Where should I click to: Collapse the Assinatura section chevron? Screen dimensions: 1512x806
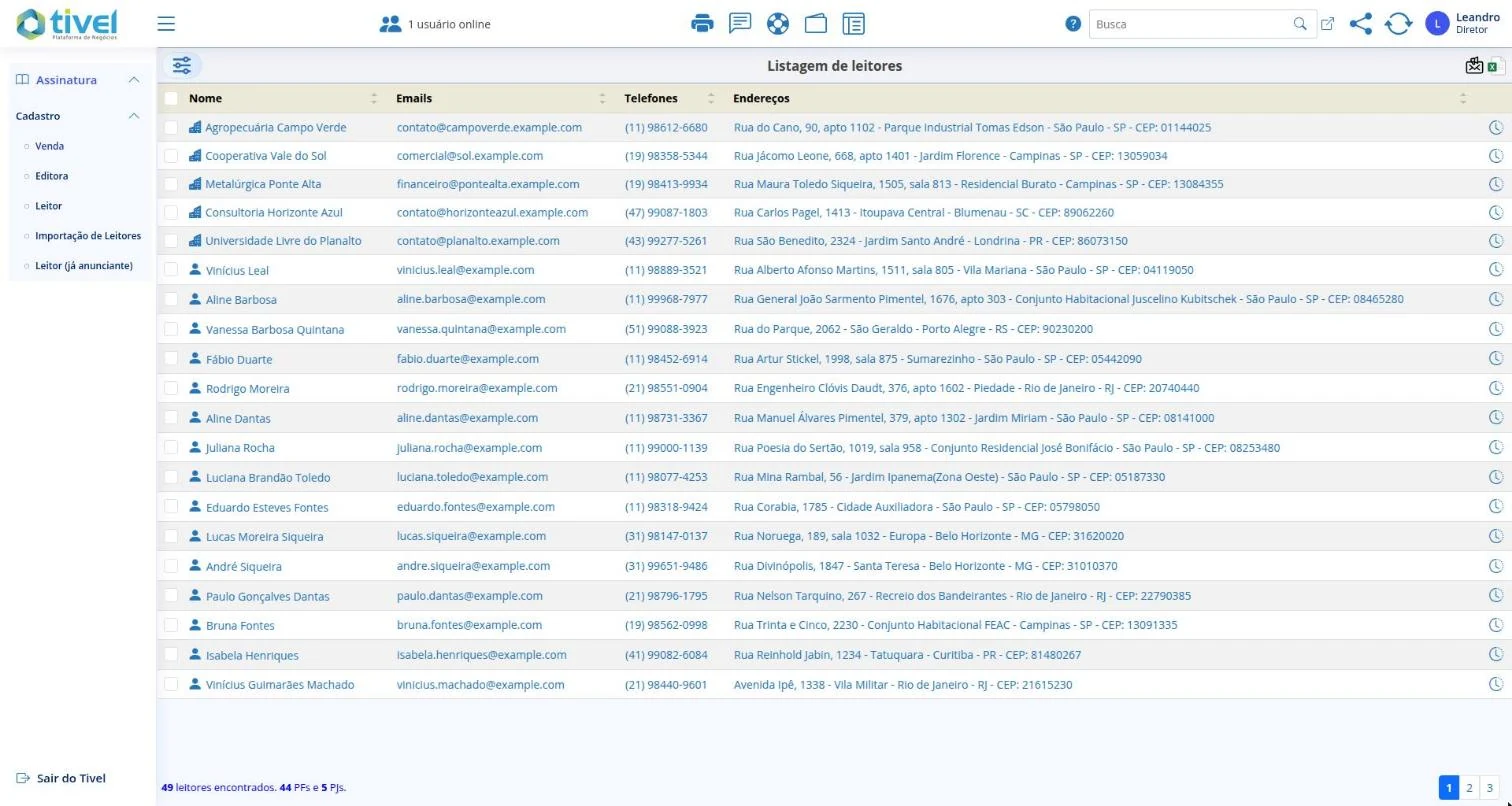(x=133, y=80)
